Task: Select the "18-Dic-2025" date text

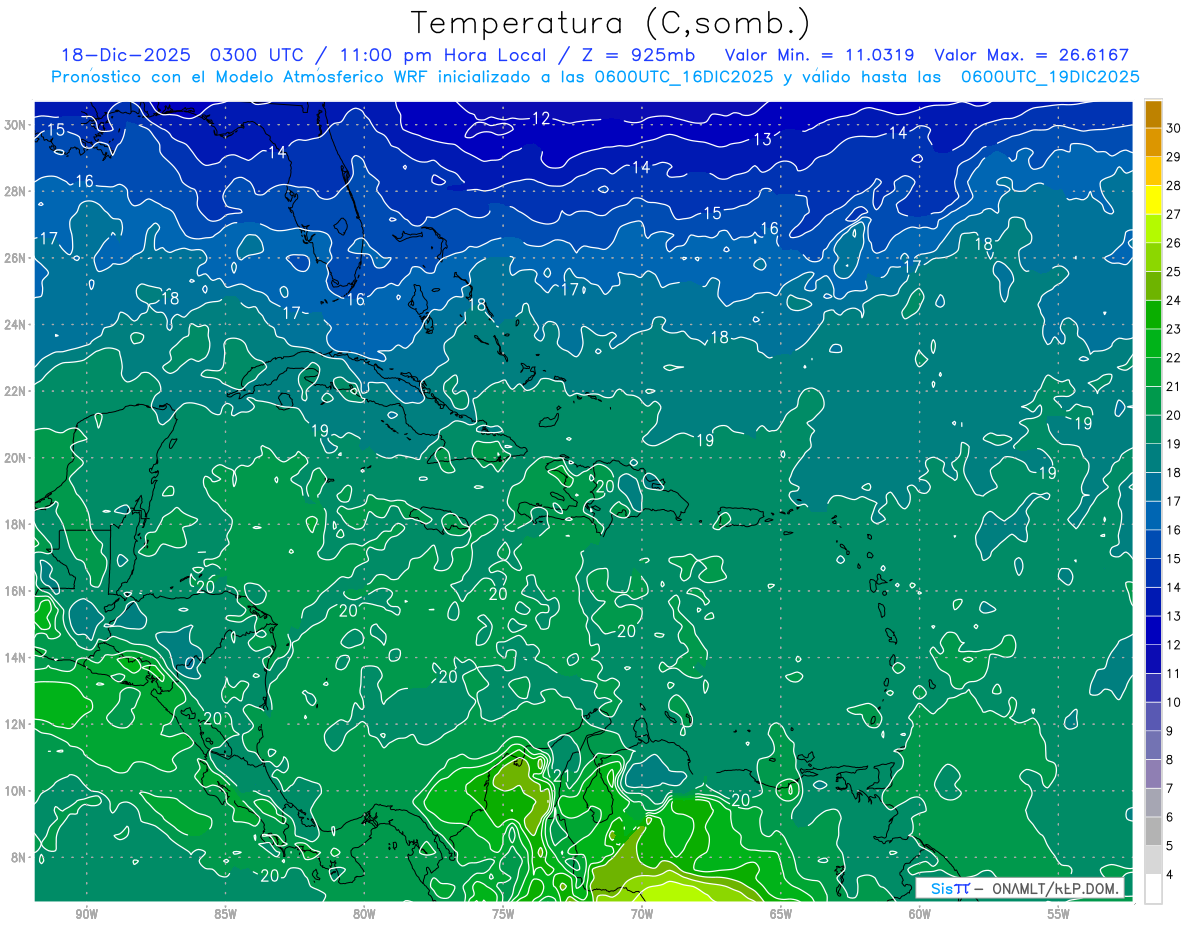Action: [x=125, y=55]
